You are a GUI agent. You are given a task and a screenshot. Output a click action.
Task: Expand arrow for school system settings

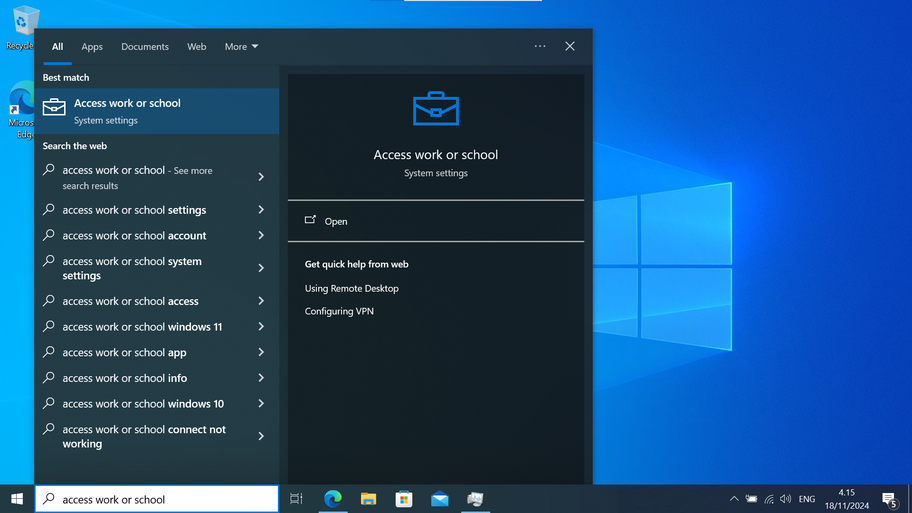coord(261,268)
